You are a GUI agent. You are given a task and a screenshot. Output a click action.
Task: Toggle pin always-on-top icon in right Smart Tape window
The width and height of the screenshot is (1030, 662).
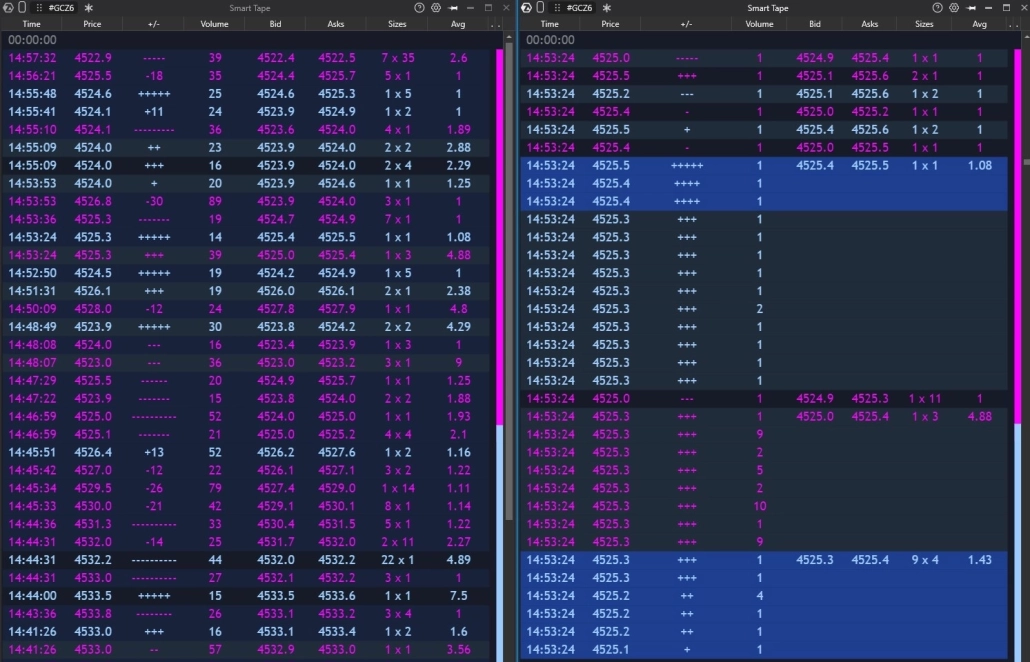pyautogui.click(x=971, y=8)
